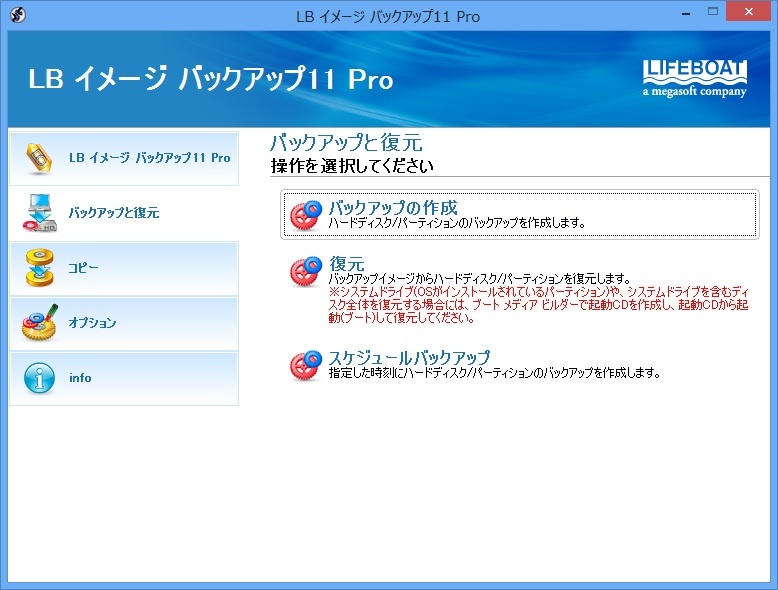Click the 指定した時刻に schedule description text

pyautogui.click(x=494, y=373)
